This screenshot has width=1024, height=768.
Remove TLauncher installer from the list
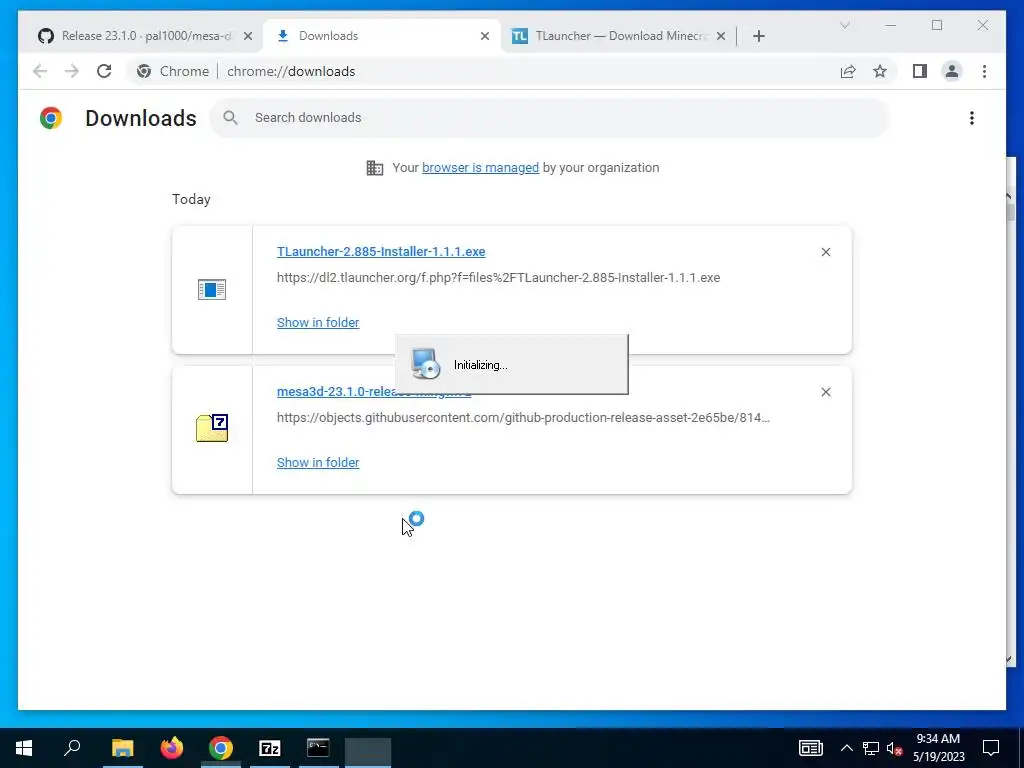point(825,252)
